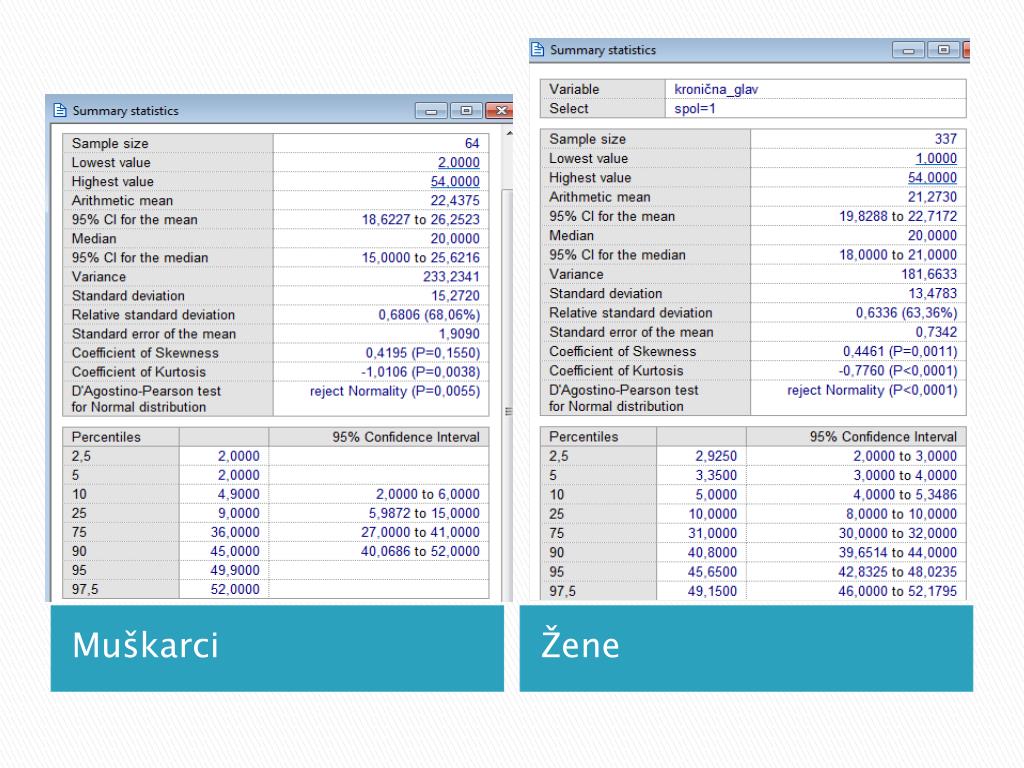
Task: Select the variance value 181,6633
Action: coord(929,274)
